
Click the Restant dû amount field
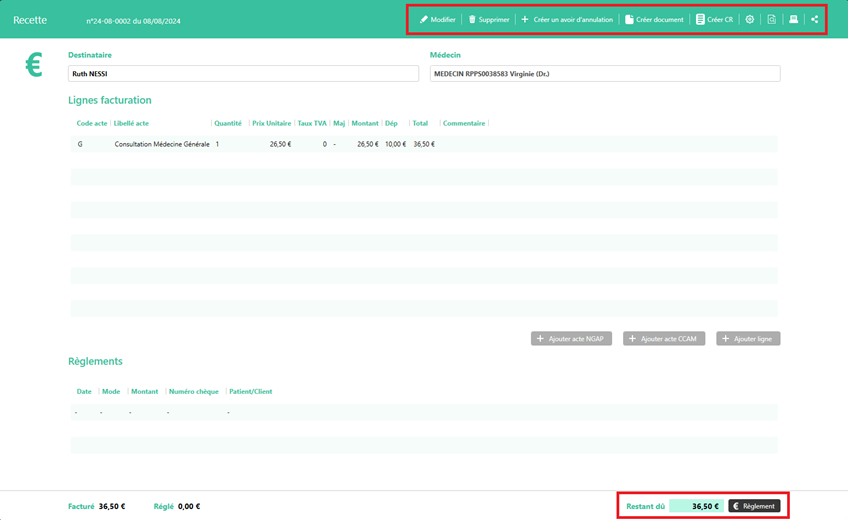(x=696, y=506)
